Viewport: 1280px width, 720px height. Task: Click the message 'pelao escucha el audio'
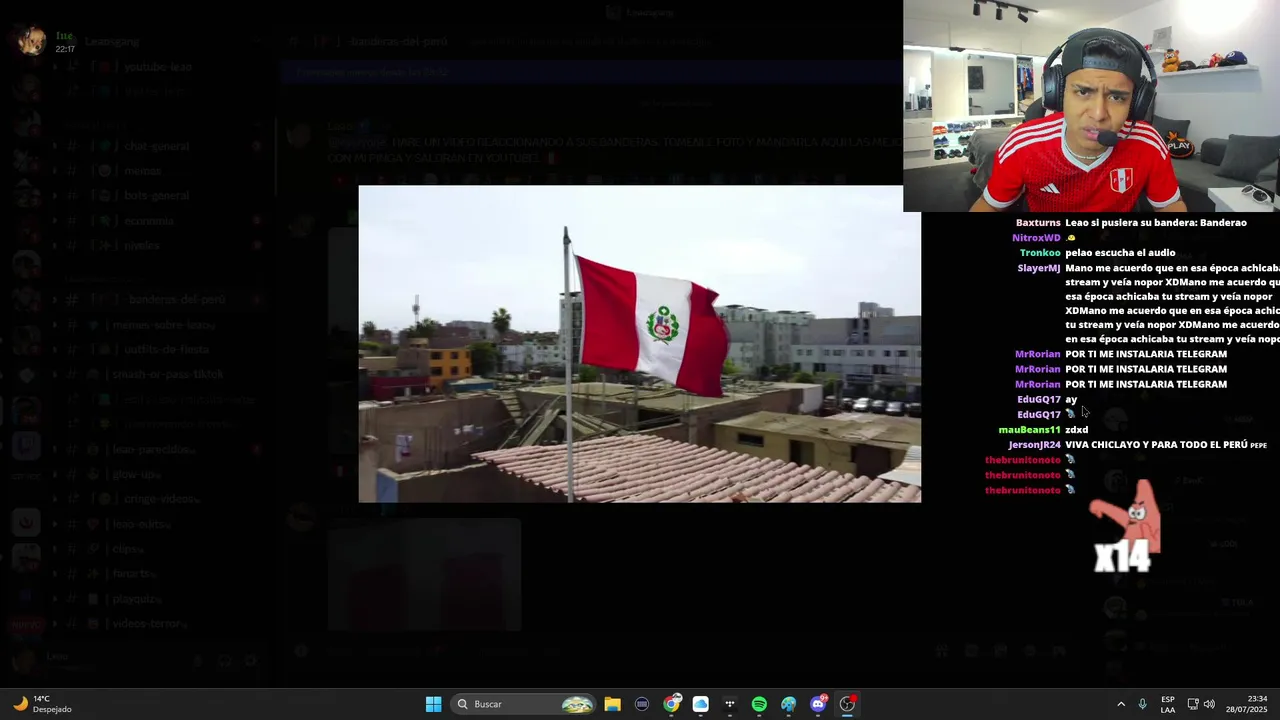(x=1120, y=253)
